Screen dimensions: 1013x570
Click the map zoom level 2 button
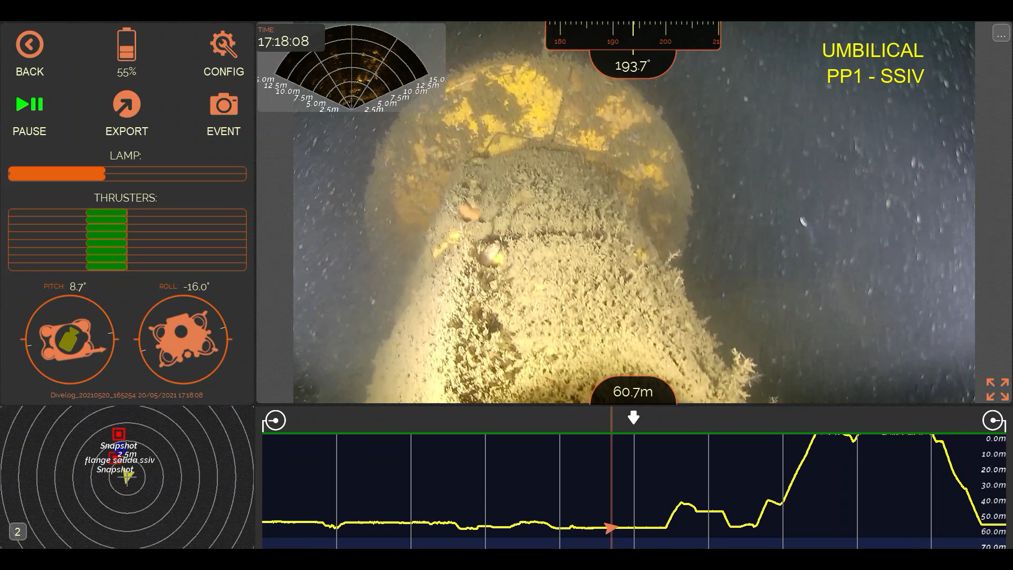pyautogui.click(x=17, y=532)
